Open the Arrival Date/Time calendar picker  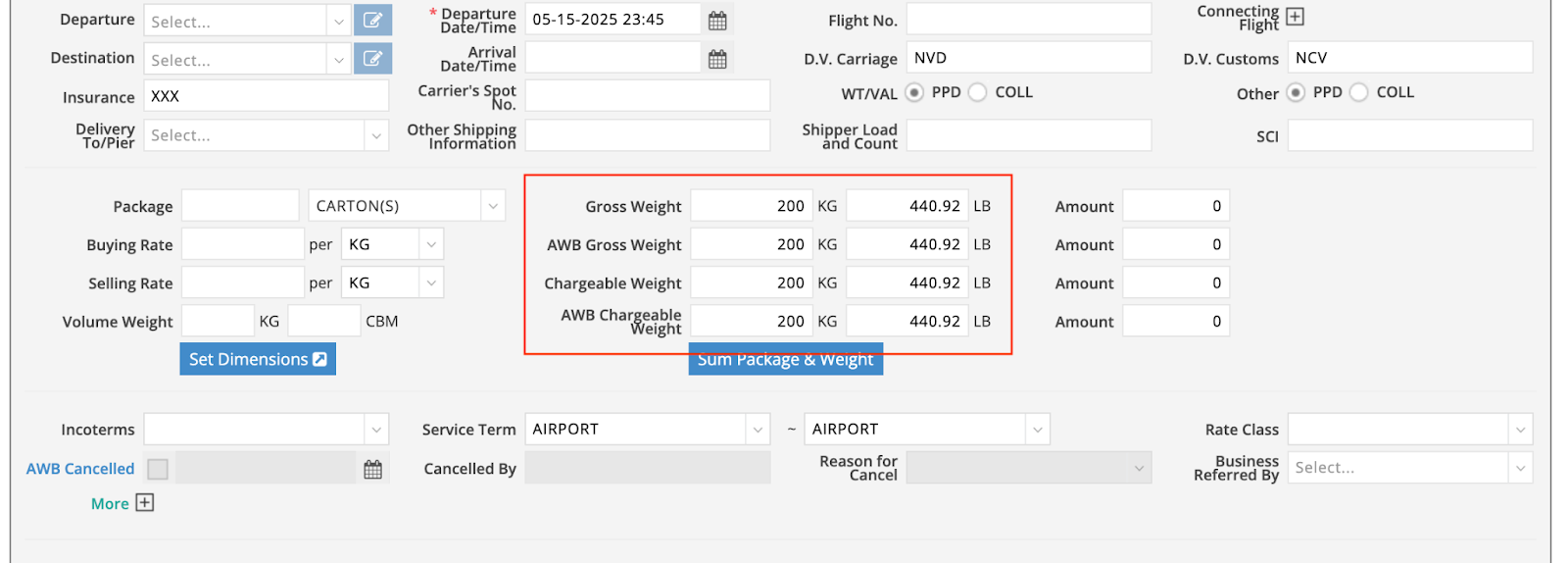[717, 59]
